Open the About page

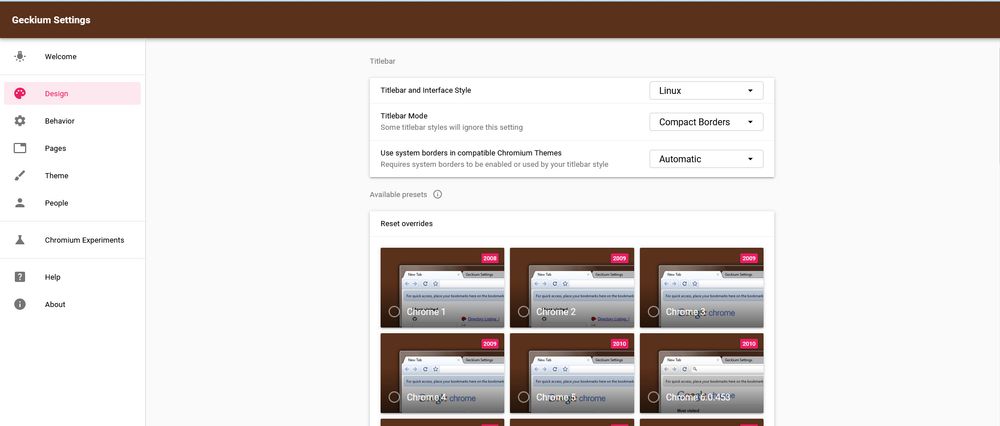73,305
